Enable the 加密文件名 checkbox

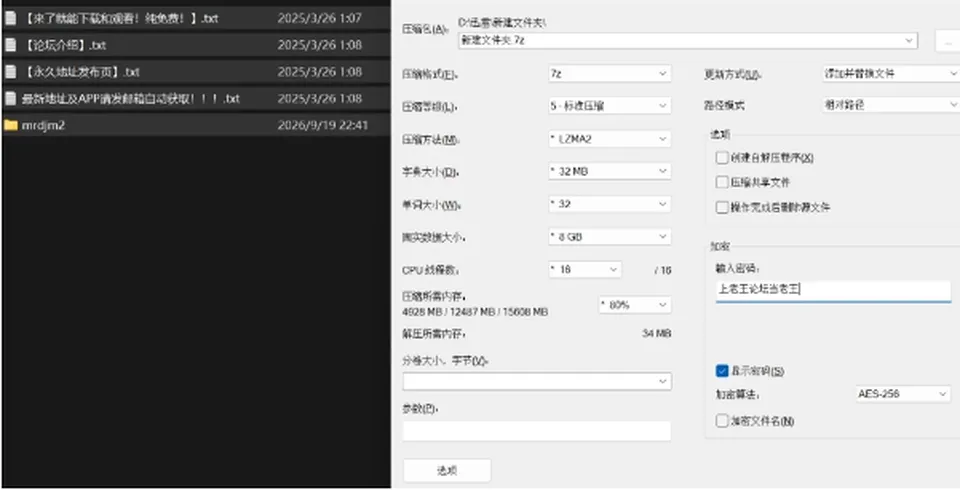pos(722,421)
